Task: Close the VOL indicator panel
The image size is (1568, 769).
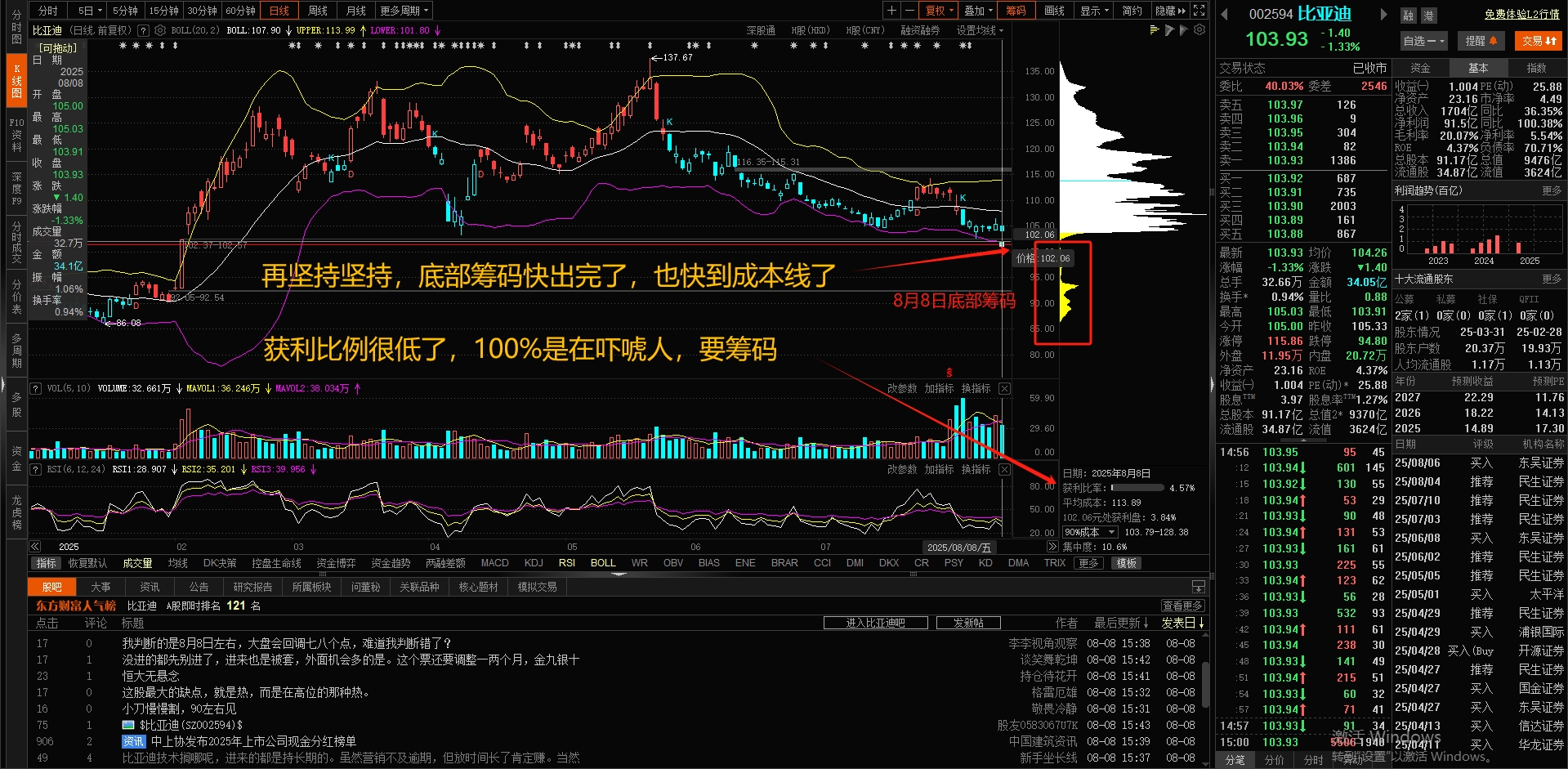Action: (x=1005, y=388)
